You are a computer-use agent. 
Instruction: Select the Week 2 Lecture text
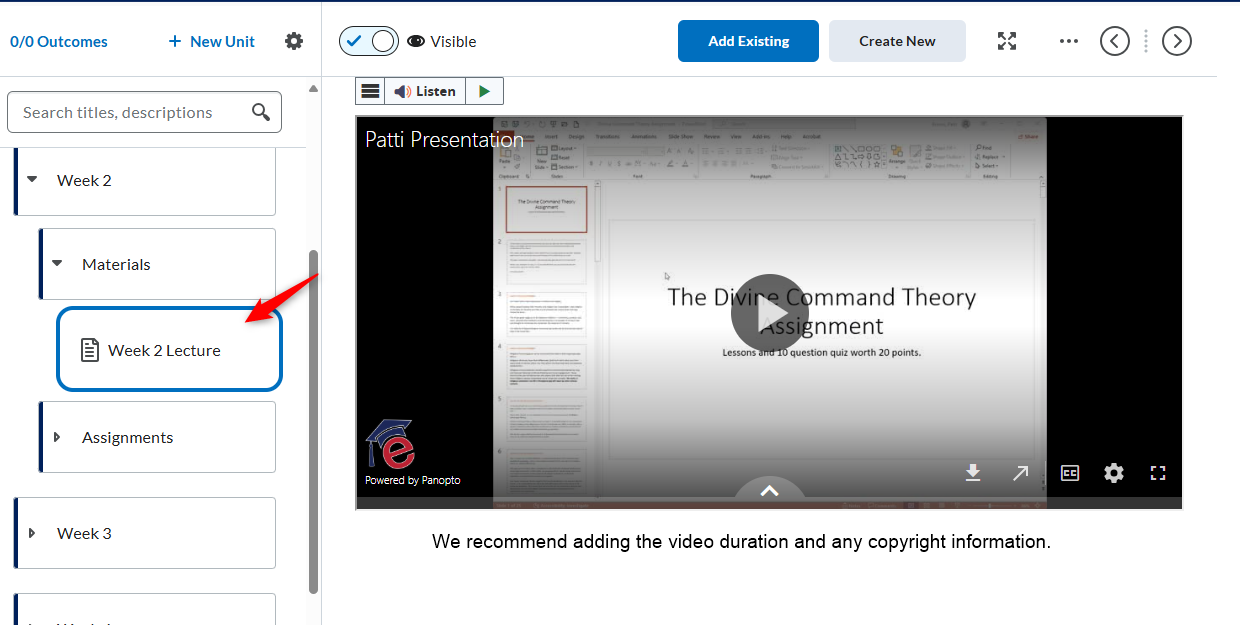click(164, 350)
